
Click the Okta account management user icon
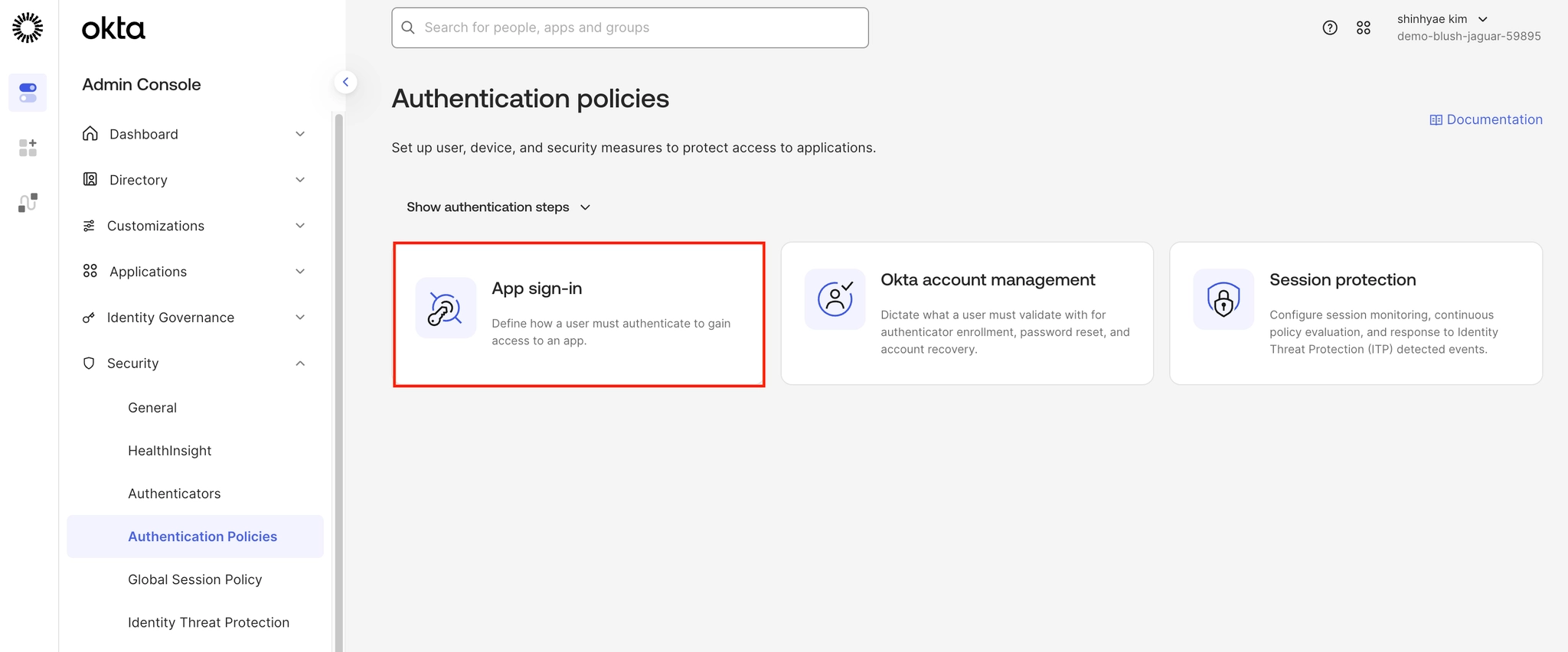click(835, 299)
